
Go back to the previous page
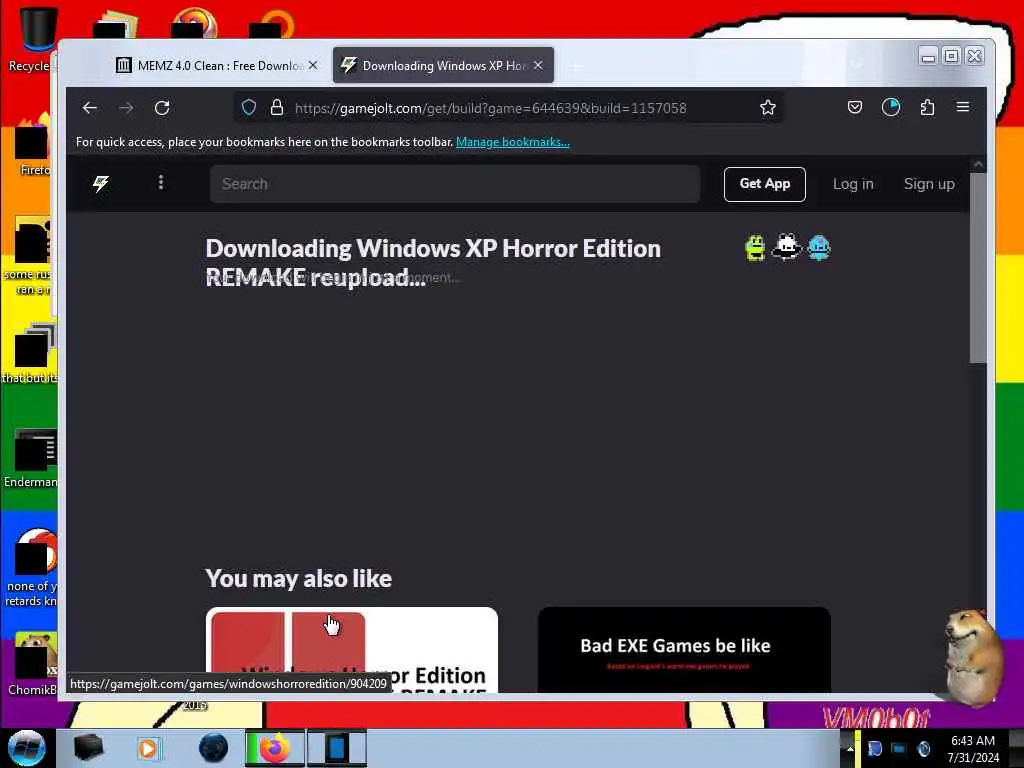coord(90,108)
